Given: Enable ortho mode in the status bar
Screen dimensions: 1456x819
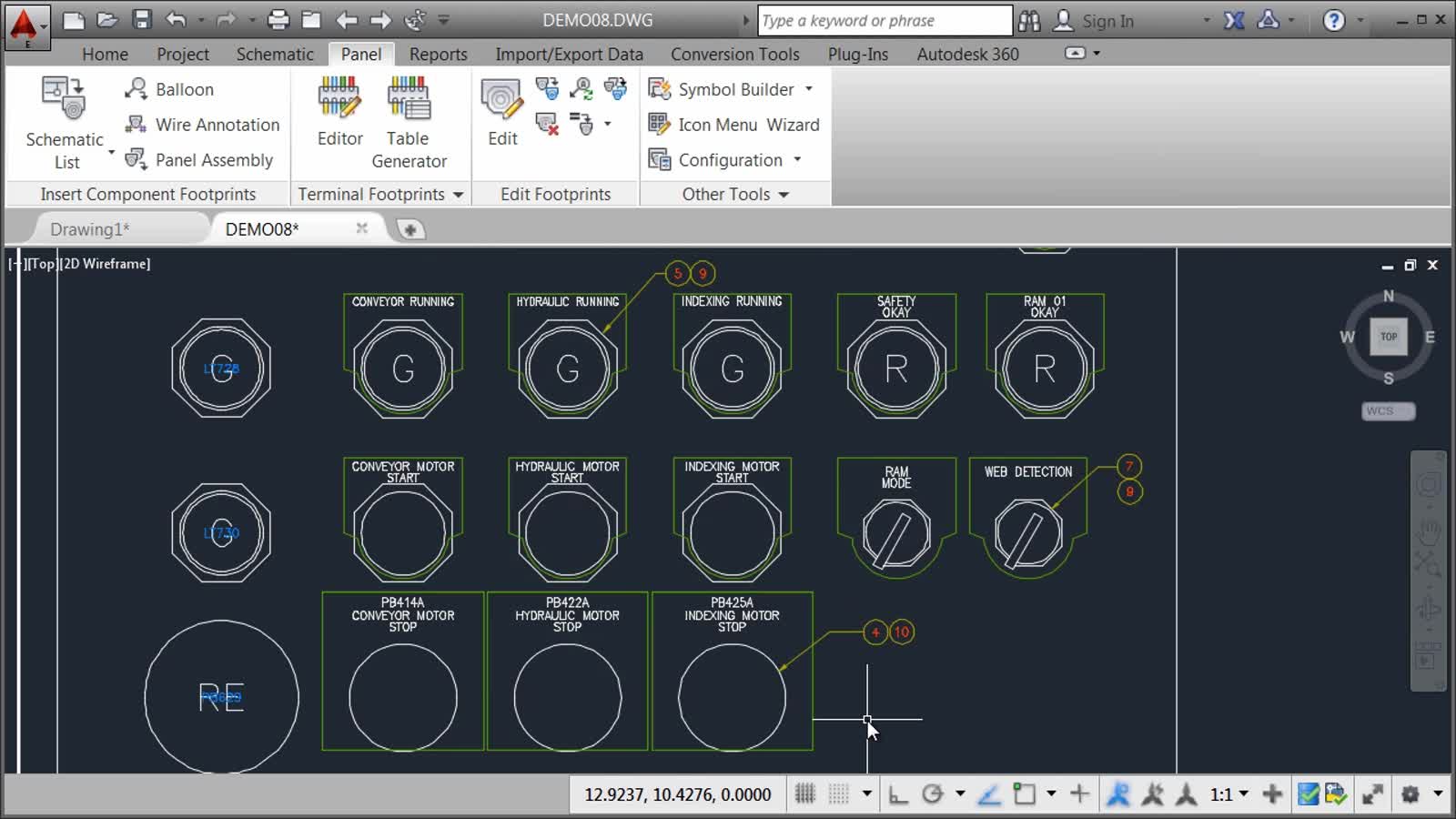Looking at the screenshot, I should 898,794.
